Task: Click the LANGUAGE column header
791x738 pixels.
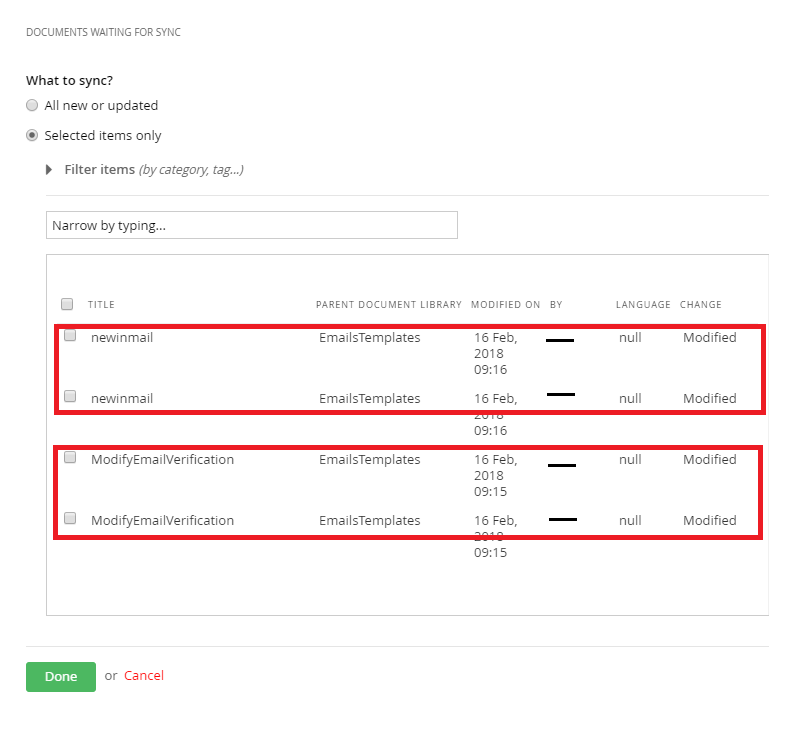Action: (x=643, y=305)
